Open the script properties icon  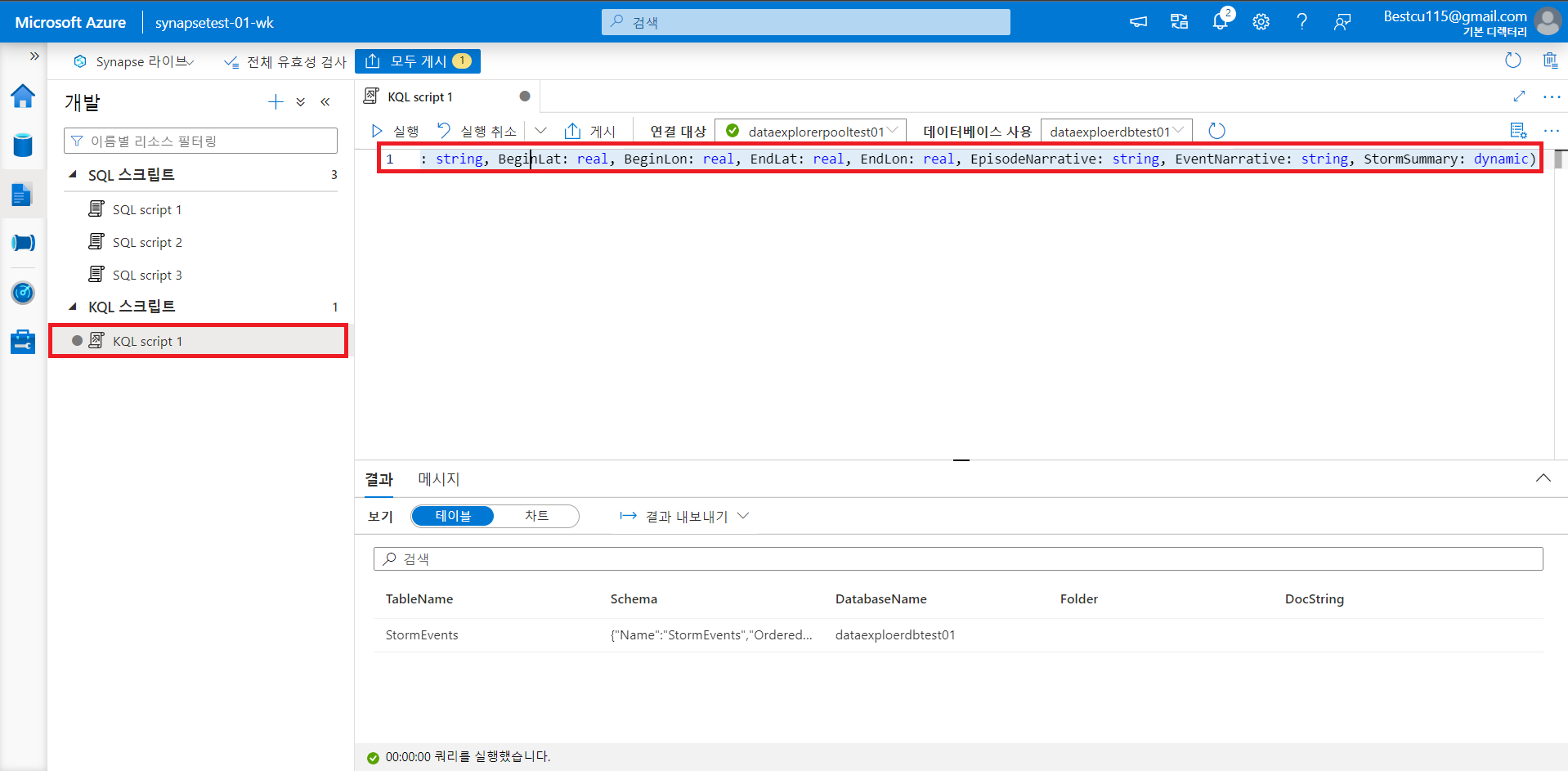(x=1518, y=131)
